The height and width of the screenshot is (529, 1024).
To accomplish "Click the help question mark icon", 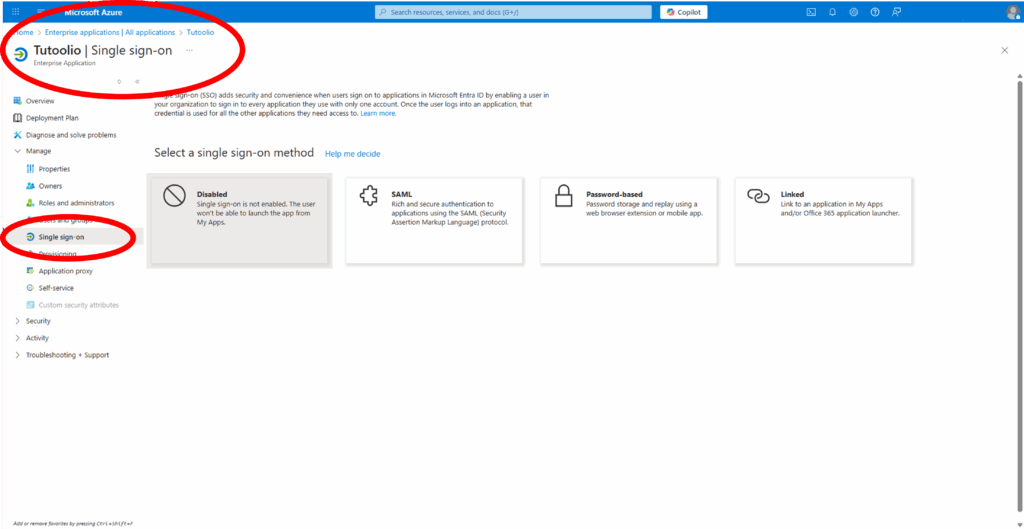I will click(x=875, y=12).
